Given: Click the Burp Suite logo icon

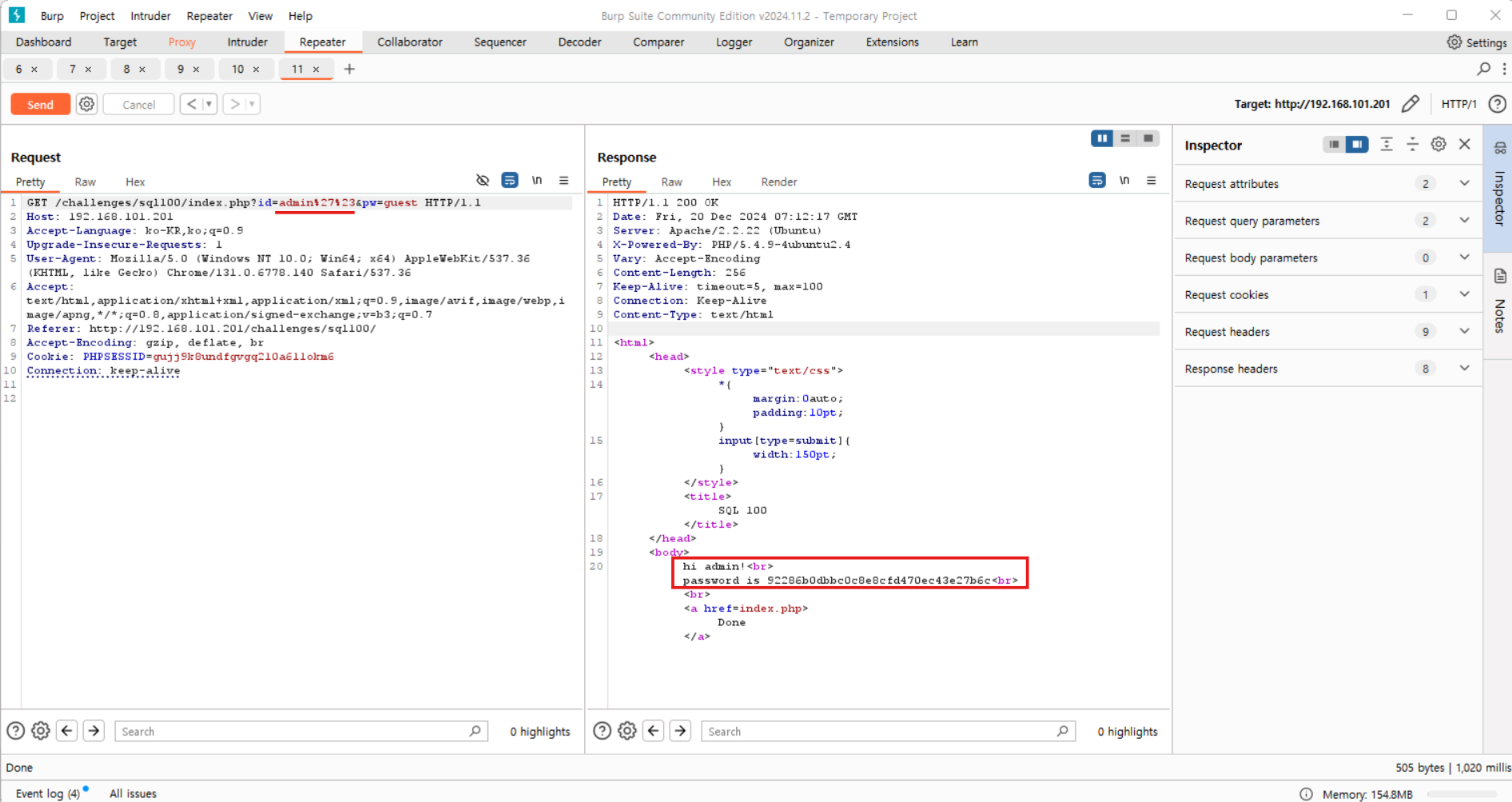Looking at the screenshot, I should (16, 15).
